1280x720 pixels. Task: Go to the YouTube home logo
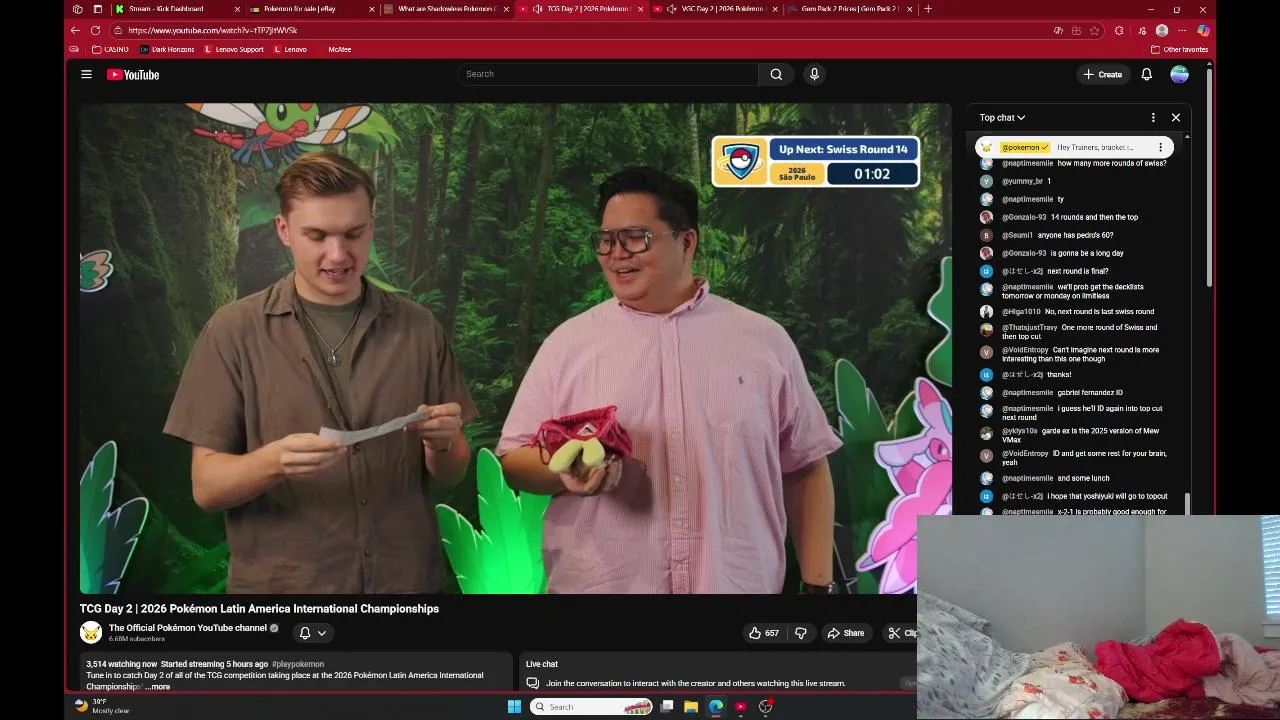coord(133,74)
